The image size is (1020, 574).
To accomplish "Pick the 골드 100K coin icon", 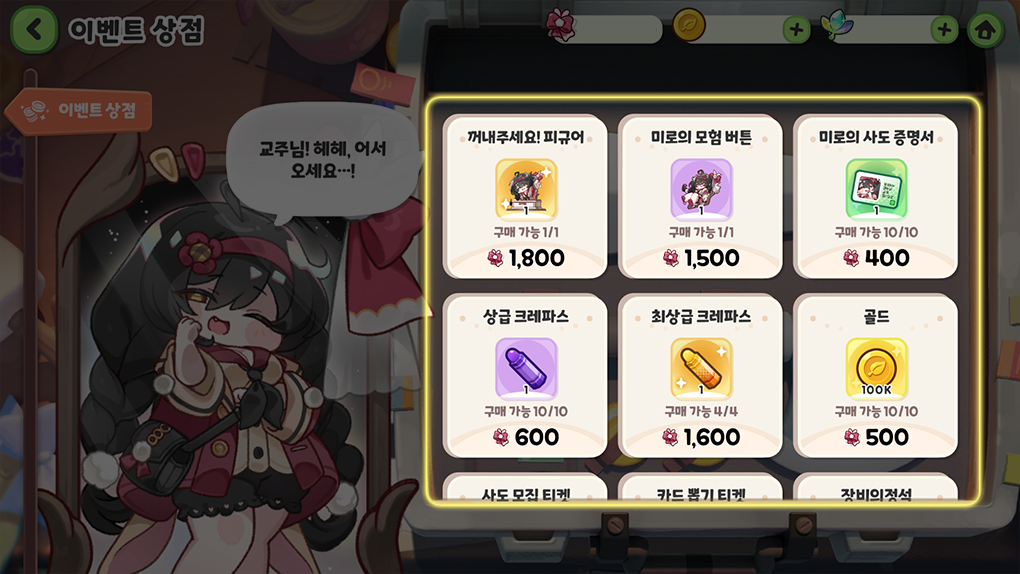I will tap(876, 368).
